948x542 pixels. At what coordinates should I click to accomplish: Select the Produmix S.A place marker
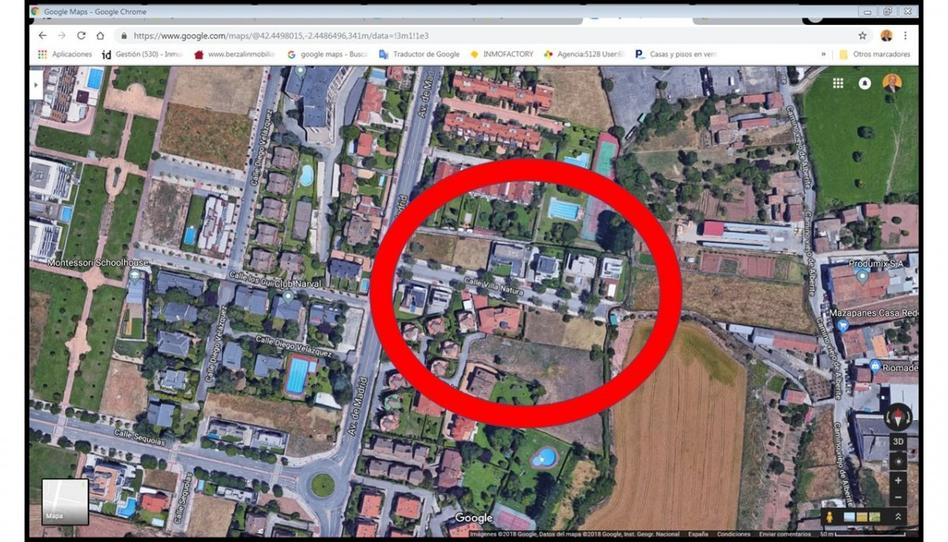coord(862,276)
